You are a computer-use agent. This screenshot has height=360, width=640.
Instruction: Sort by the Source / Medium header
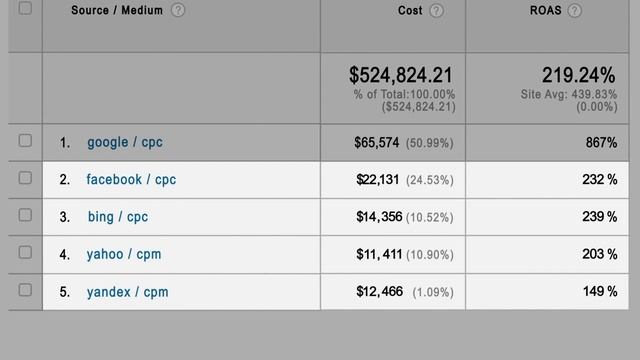[117, 10]
